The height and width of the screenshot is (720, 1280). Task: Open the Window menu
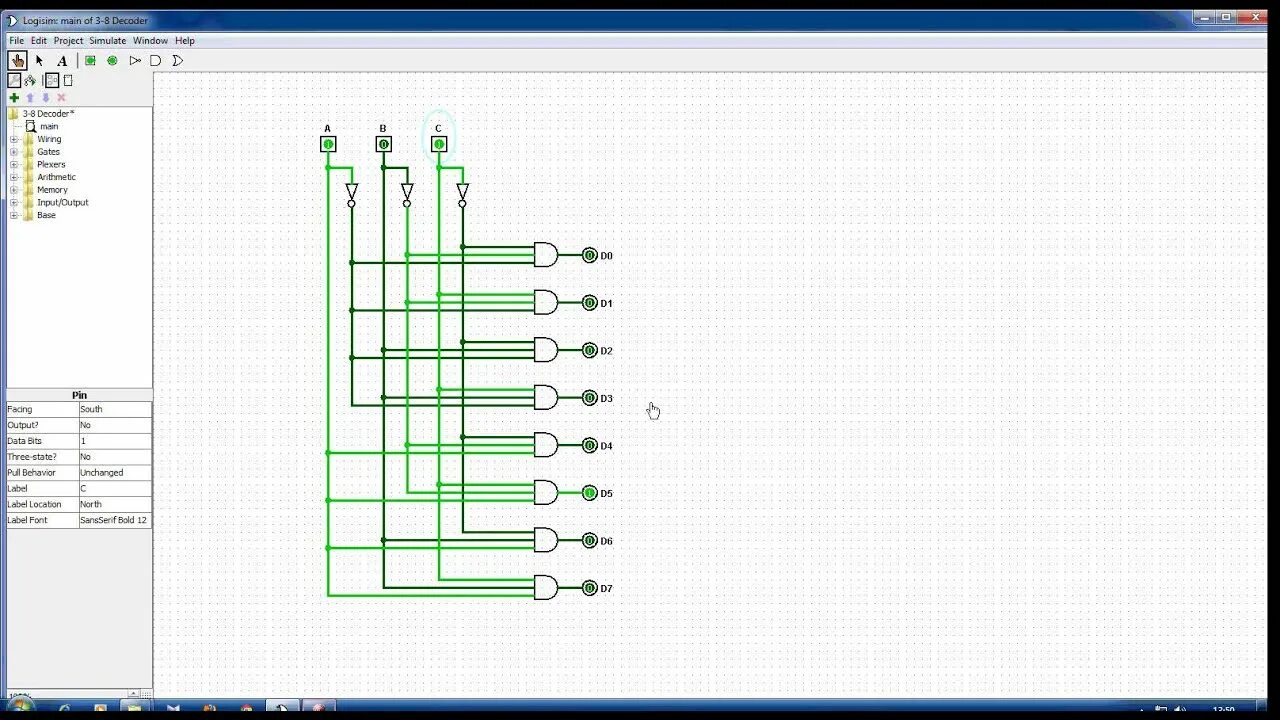(150, 41)
